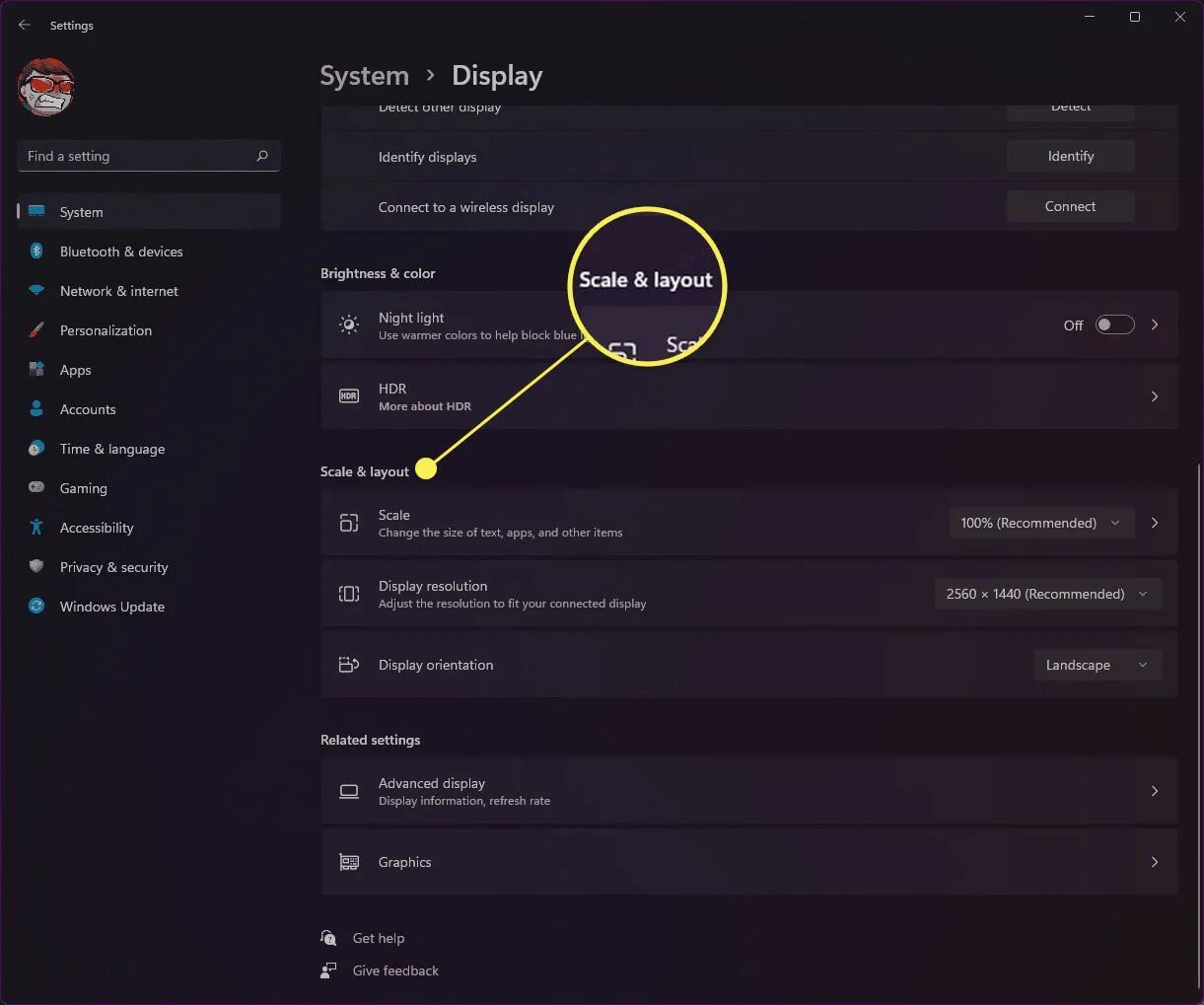The height and width of the screenshot is (1005, 1204).
Task: Click the Accessibility figure icon
Action: [36, 527]
